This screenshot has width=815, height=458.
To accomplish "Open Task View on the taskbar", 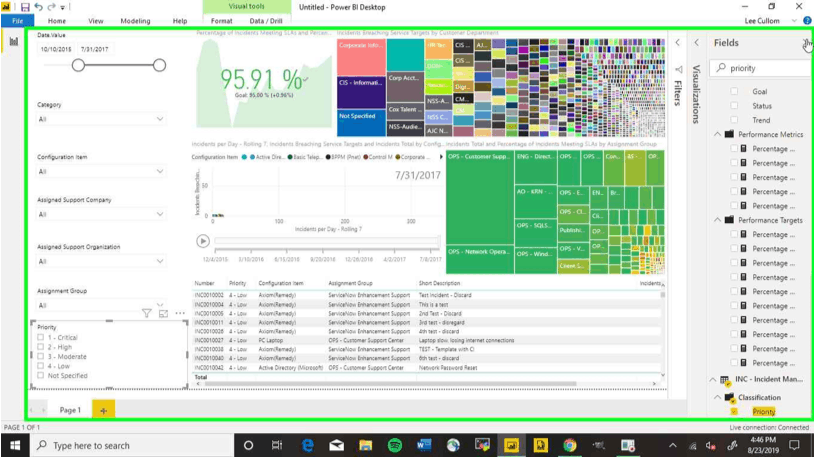I will pos(277,446).
